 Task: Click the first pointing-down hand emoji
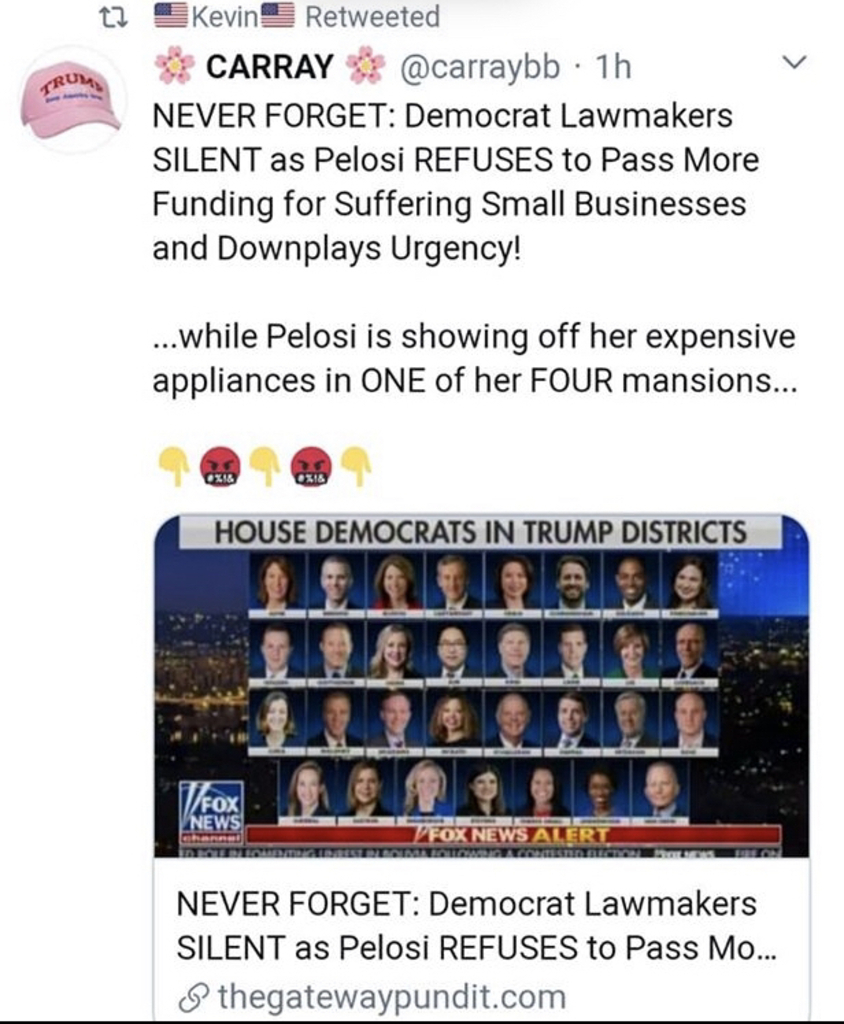174,466
